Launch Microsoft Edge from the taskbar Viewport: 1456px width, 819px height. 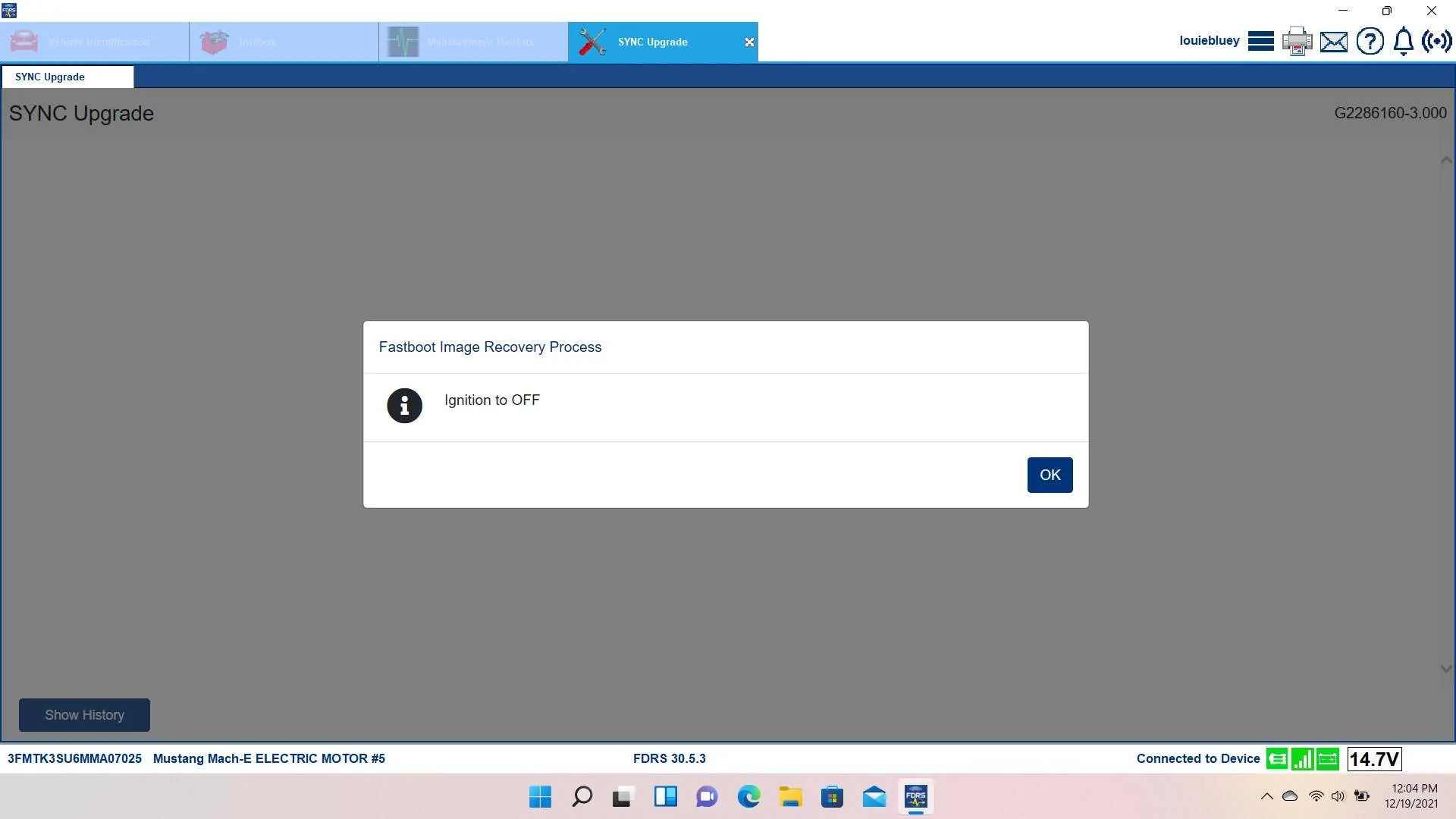coord(749,797)
